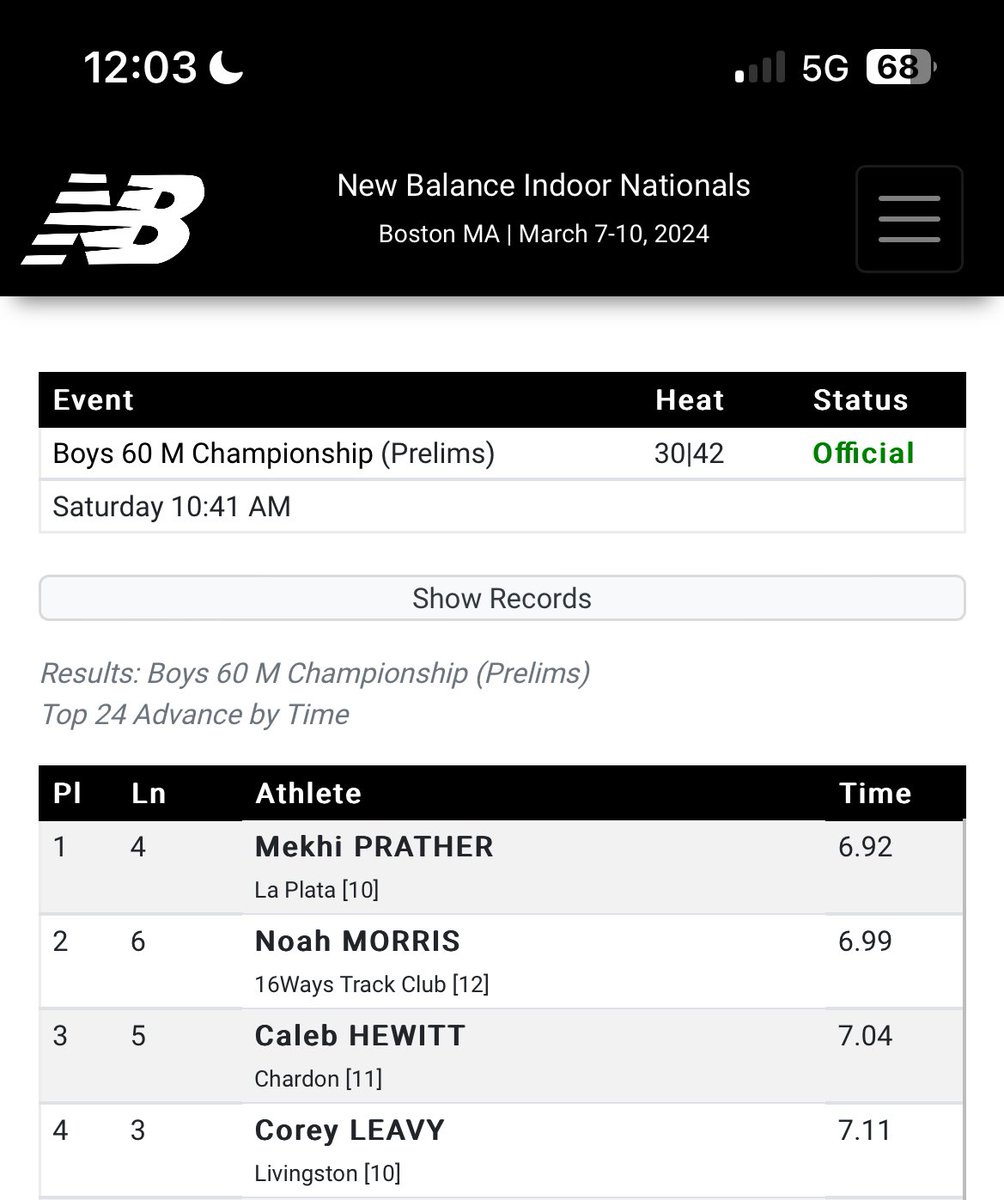The image size is (1004, 1200).
Task: Sort results by Time column header
Action: pyautogui.click(x=876, y=793)
